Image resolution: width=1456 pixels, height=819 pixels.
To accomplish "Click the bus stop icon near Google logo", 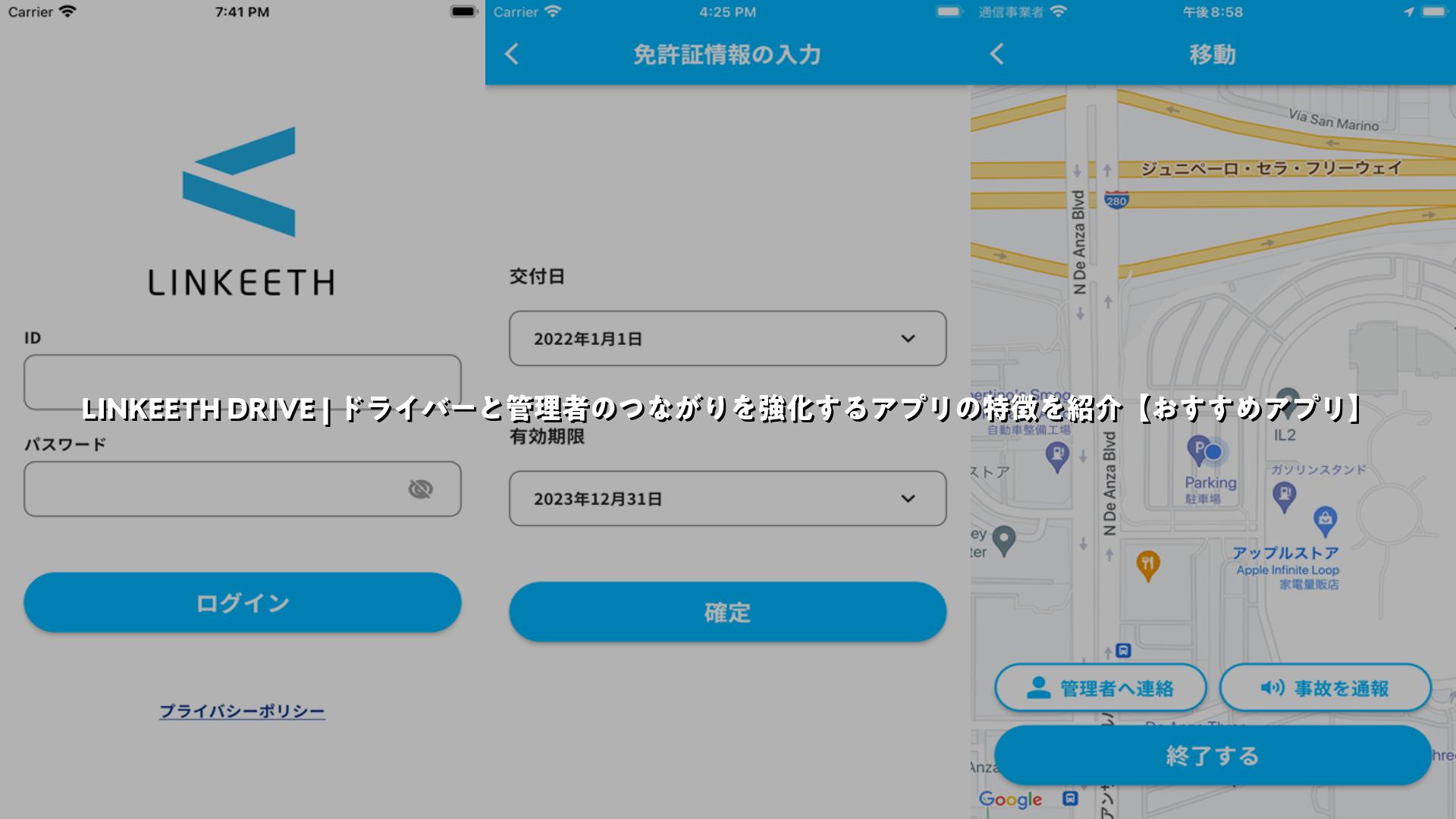I will pyautogui.click(x=1070, y=799).
